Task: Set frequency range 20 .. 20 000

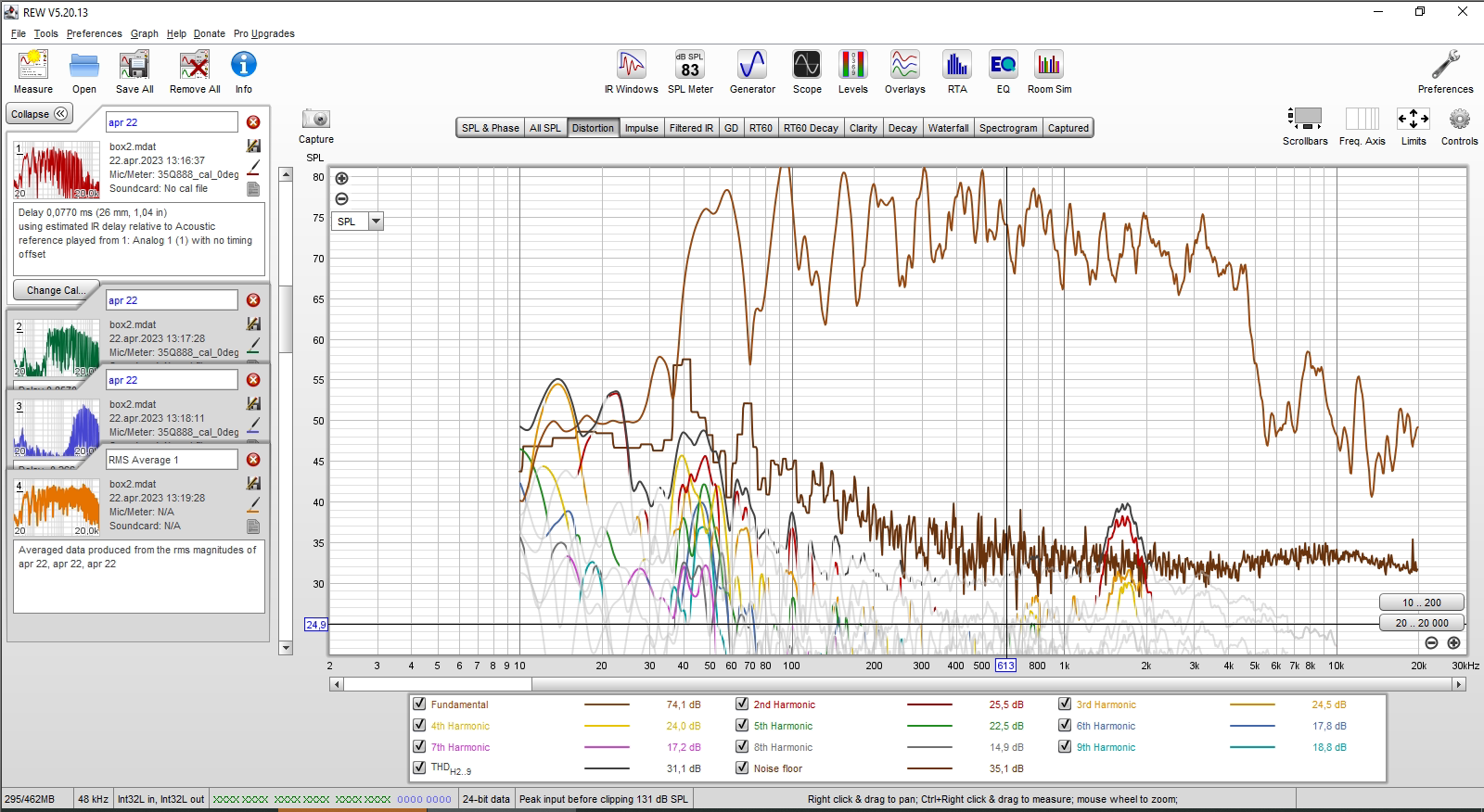Action: click(1422, 623)
